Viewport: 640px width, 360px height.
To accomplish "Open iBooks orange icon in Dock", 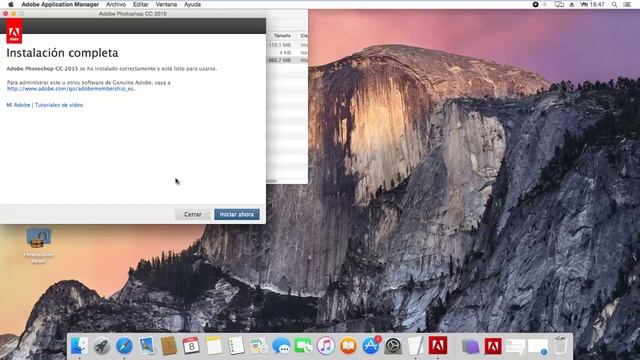I will (348, 346).
